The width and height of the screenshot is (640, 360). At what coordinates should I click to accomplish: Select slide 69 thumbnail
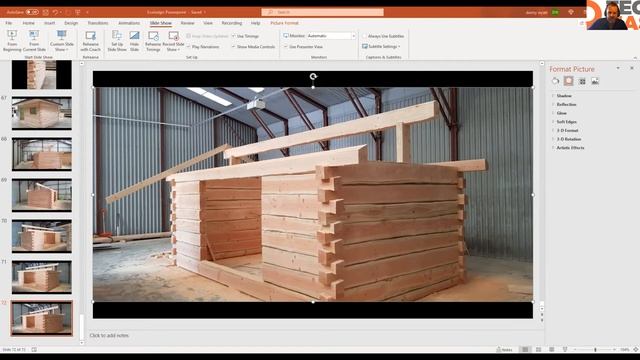pos(42,195)
